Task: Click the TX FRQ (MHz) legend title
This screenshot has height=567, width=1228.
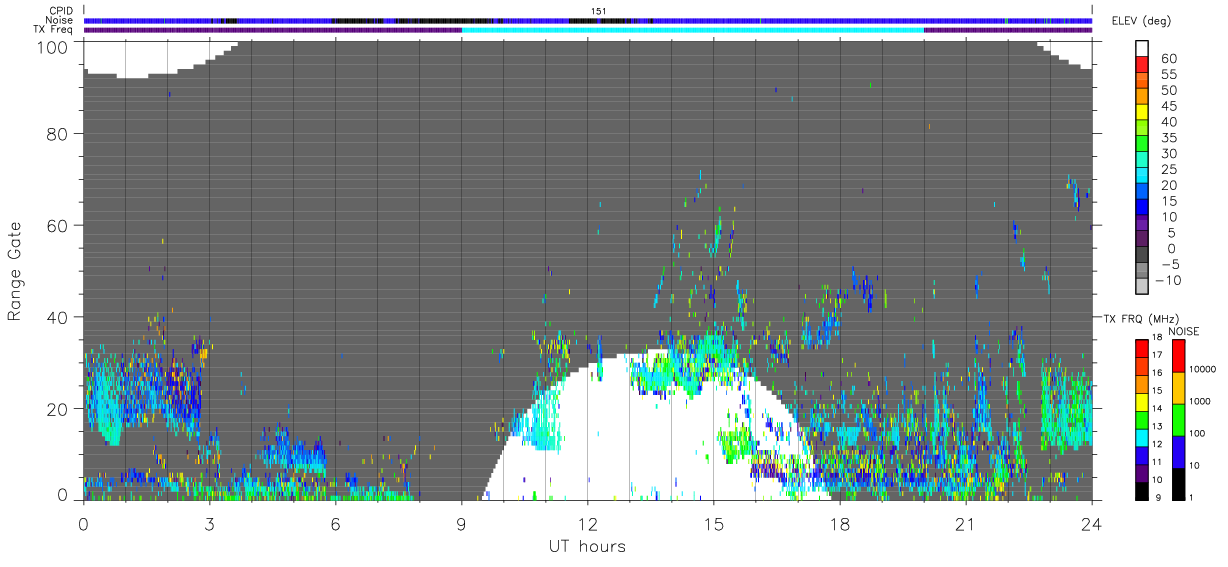Action: tap(1142, 318)
